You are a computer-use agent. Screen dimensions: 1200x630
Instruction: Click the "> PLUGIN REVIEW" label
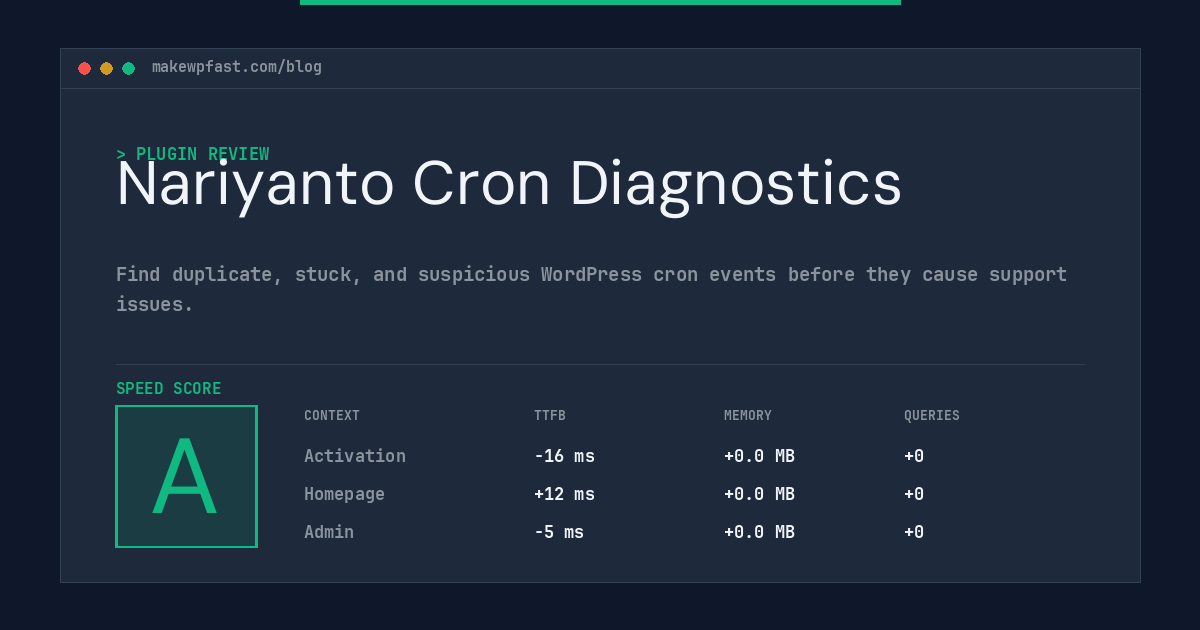tap(192, 154)
